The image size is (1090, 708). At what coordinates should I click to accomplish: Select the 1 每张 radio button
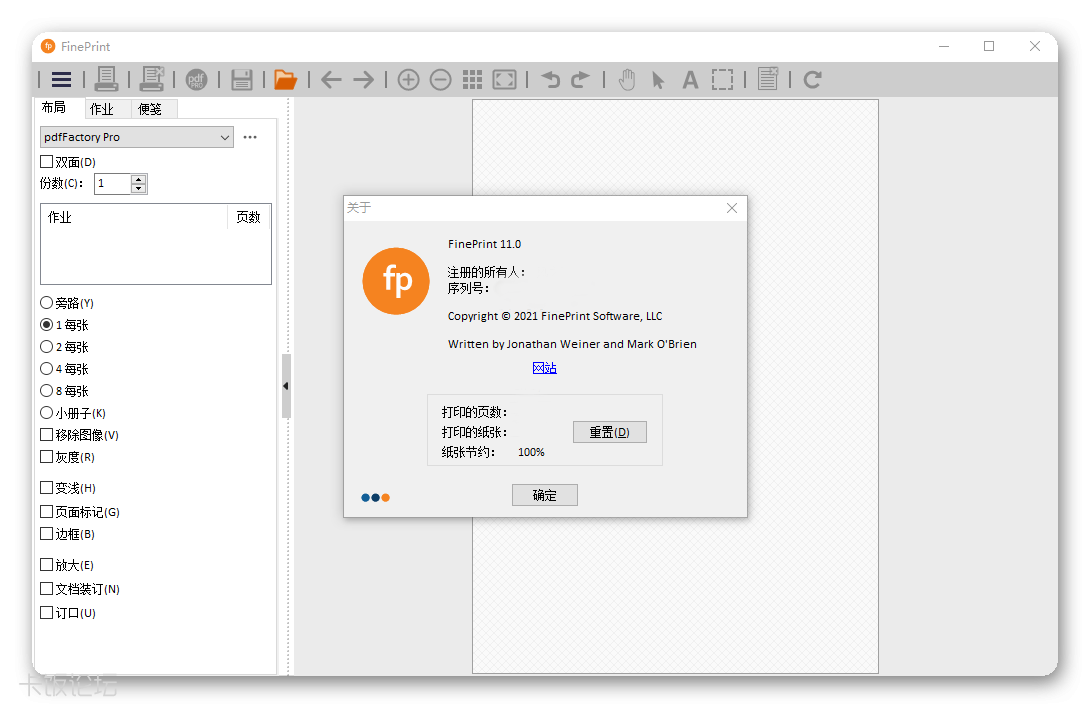pos(47,324)
